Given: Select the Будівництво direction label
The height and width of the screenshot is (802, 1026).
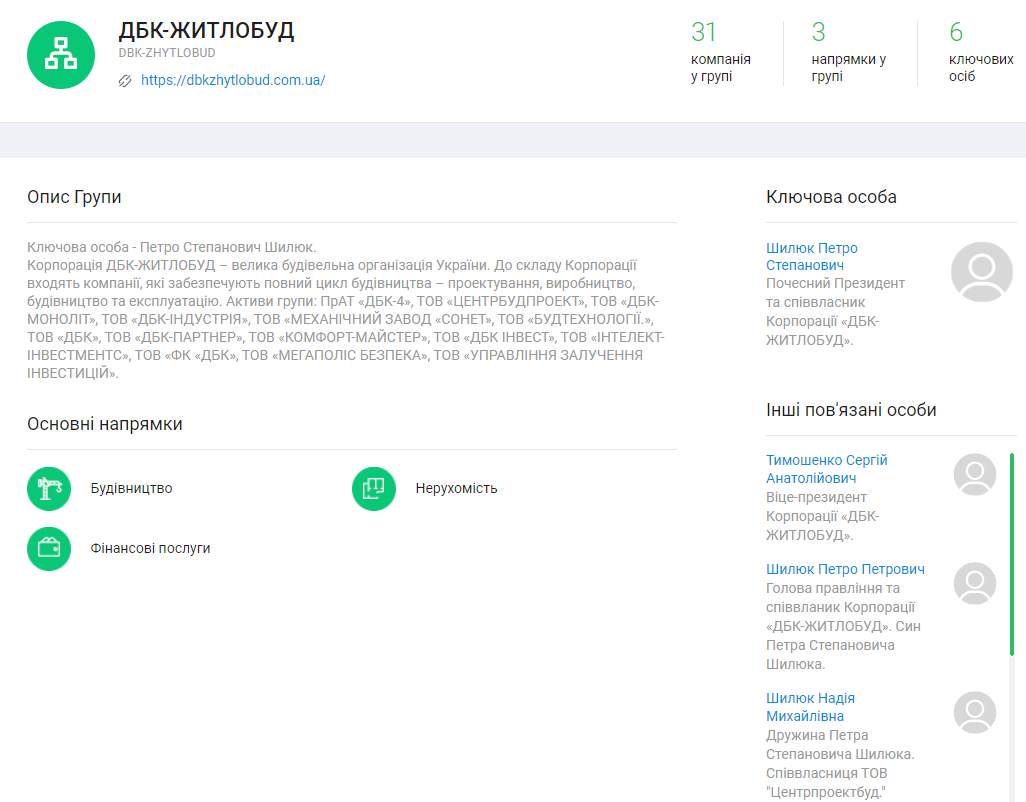Looking at the screenshot, I should [131, 488].
